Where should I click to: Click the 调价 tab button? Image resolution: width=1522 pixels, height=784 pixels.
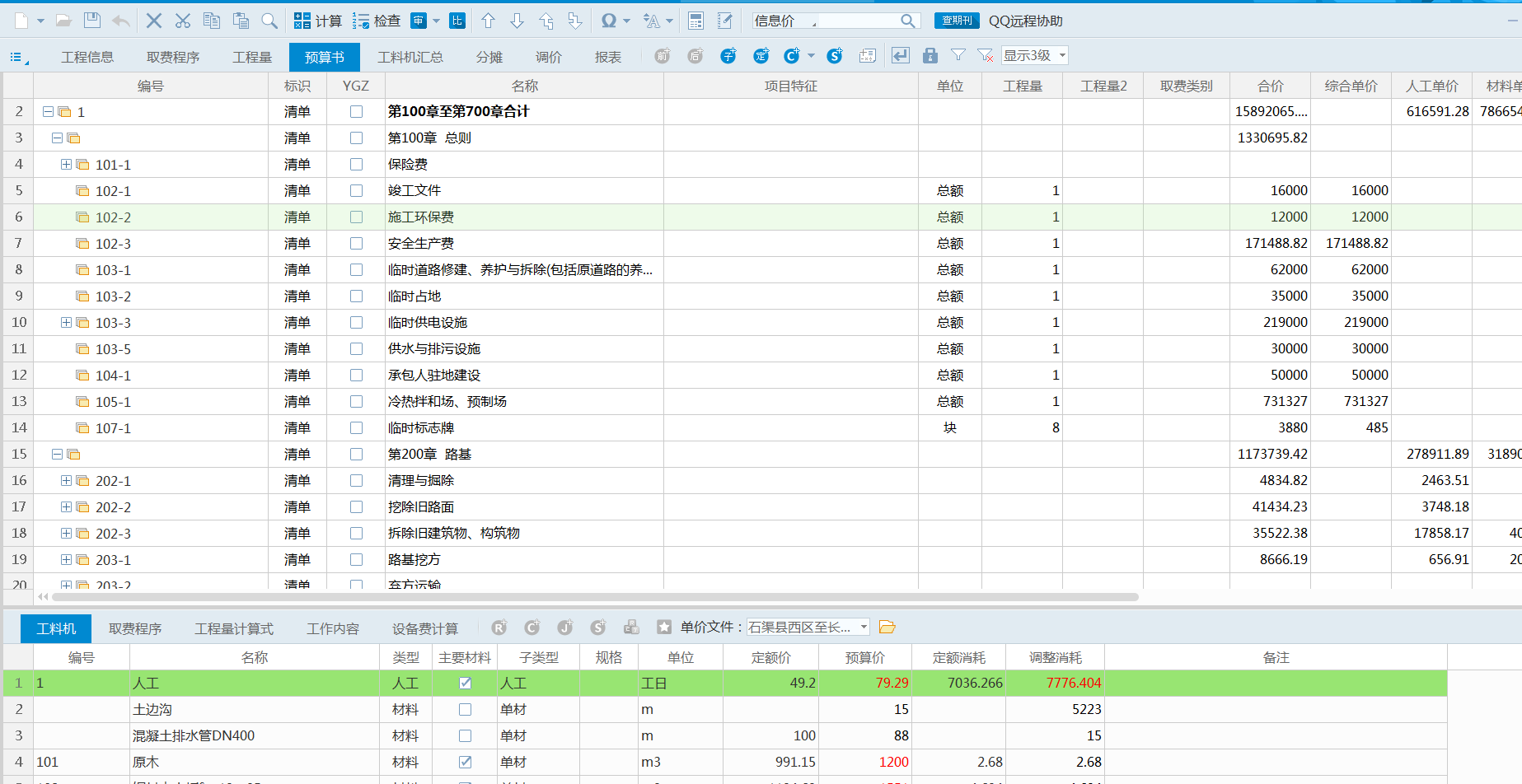coord(549,57)
